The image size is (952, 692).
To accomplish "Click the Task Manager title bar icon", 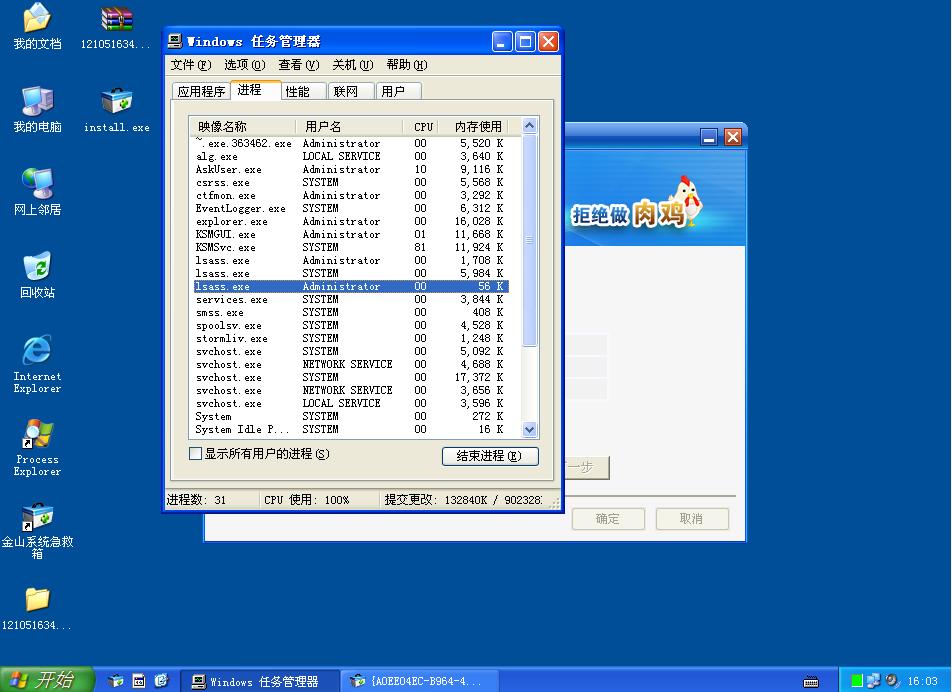I will pyautogui.click(x=175, y=41).
